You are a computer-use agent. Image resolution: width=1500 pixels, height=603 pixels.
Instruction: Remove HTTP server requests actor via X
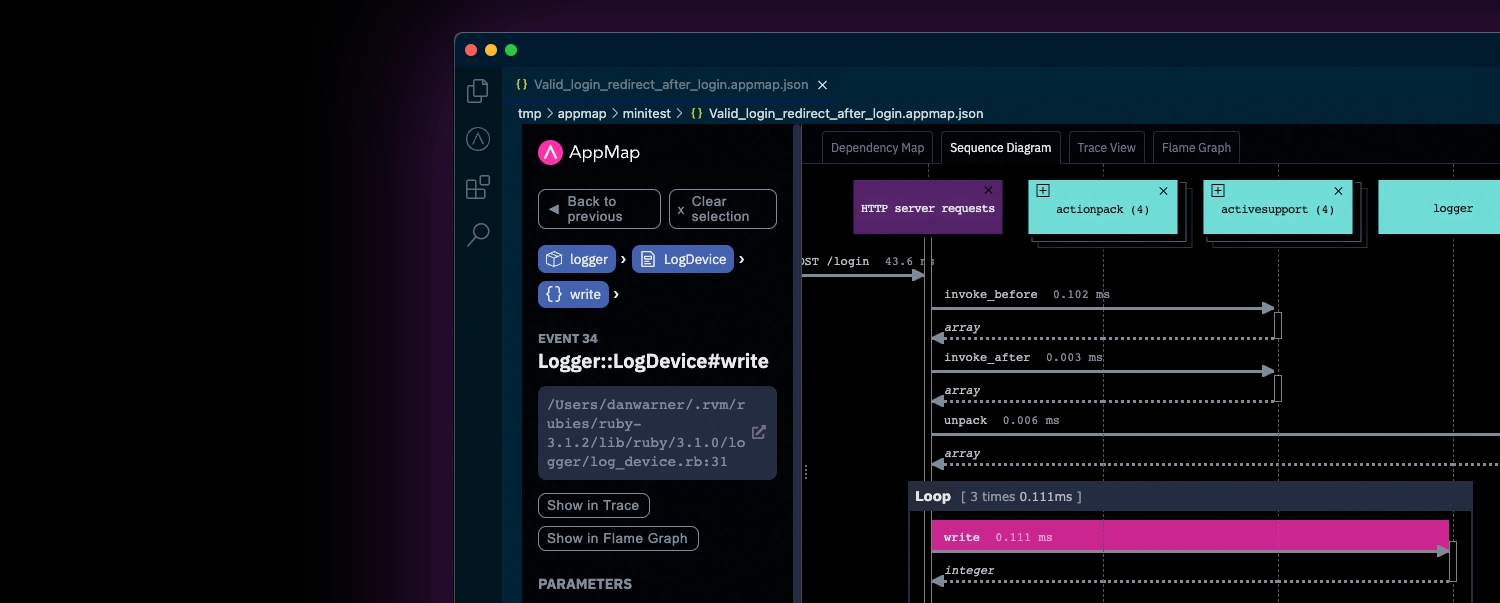tap(988, 190)
